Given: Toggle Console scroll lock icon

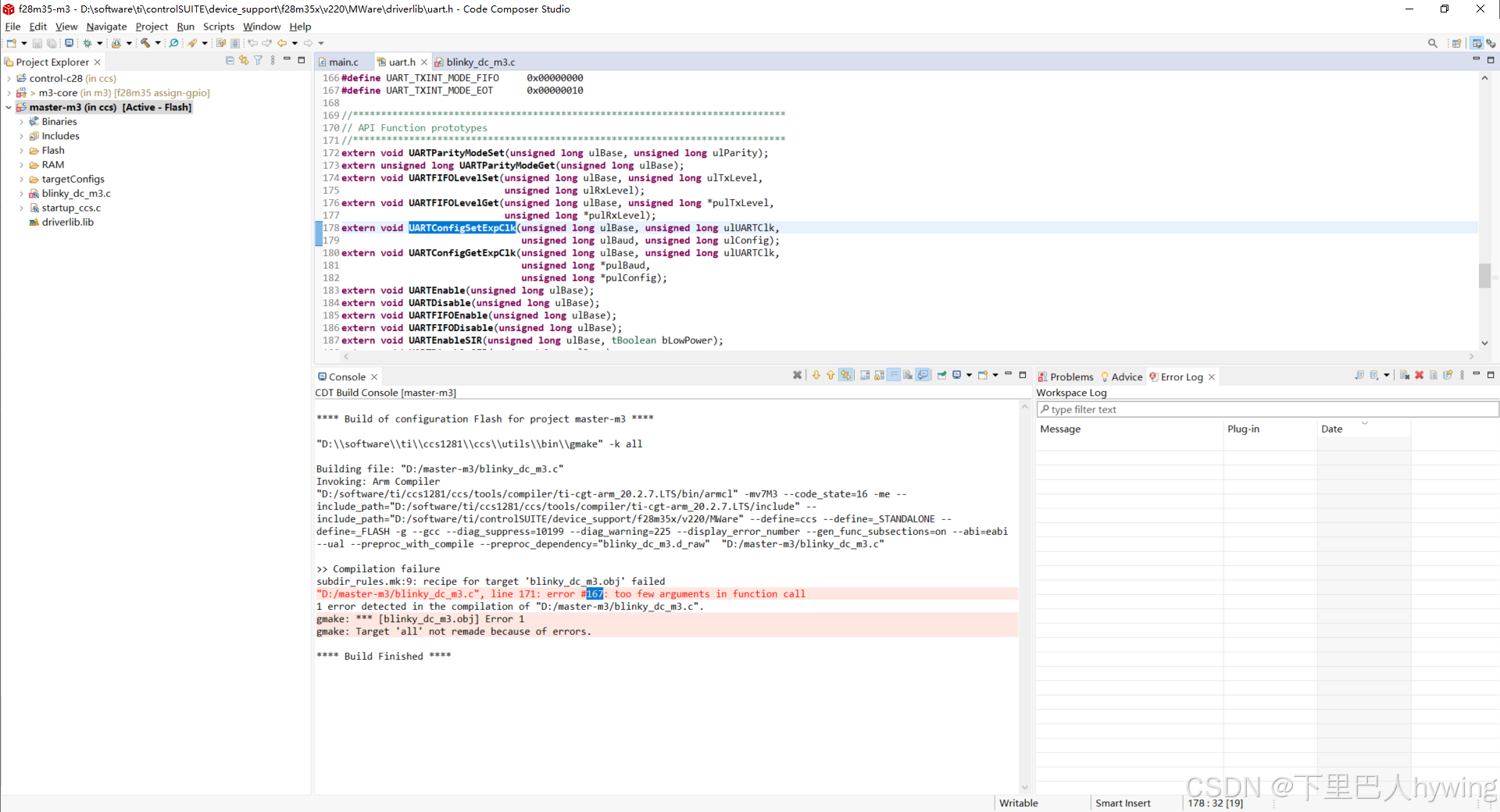Looking at the screenshot, I should pos(879,375).
